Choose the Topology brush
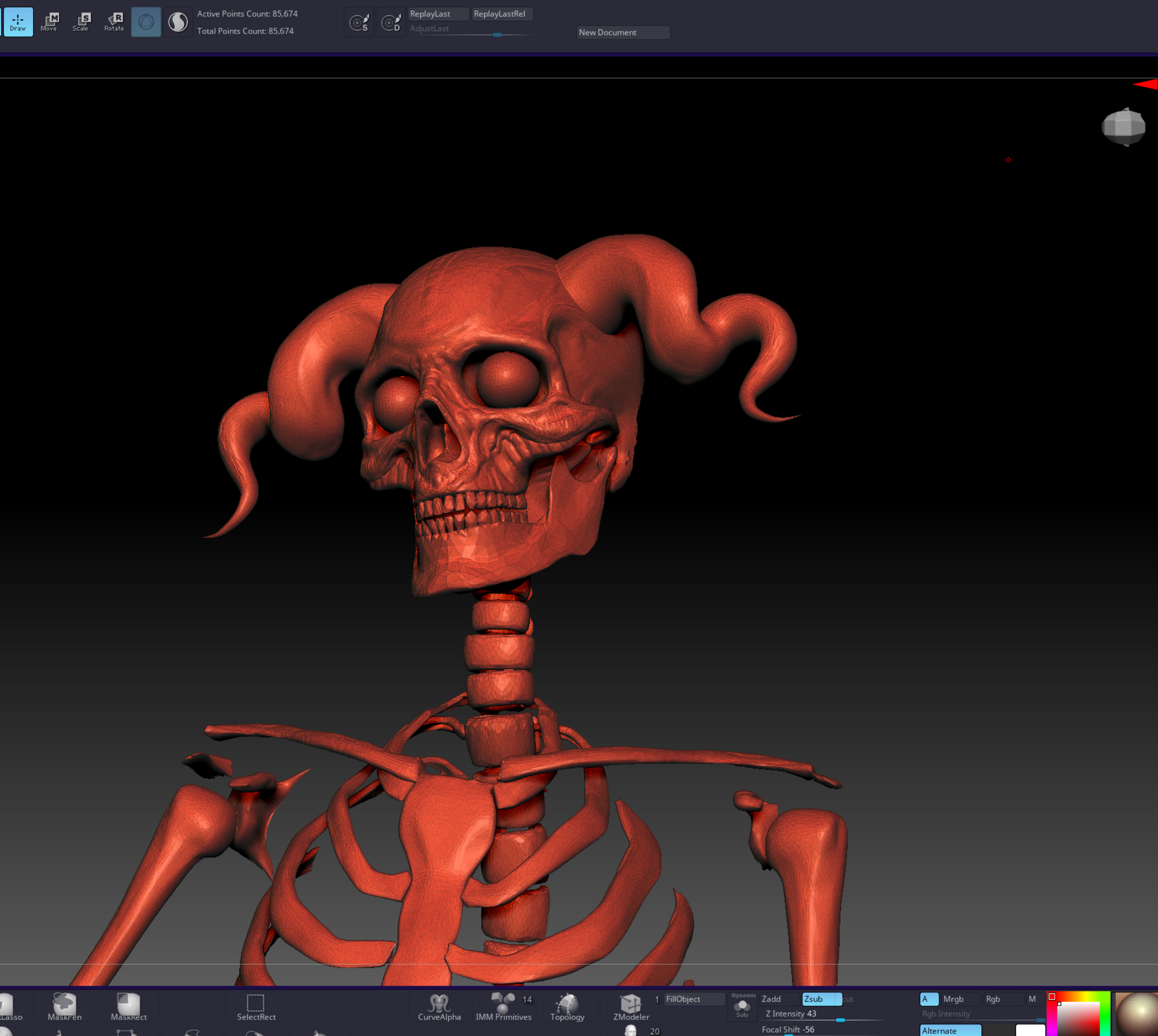1158x1036 pixels. point(567,1008)
